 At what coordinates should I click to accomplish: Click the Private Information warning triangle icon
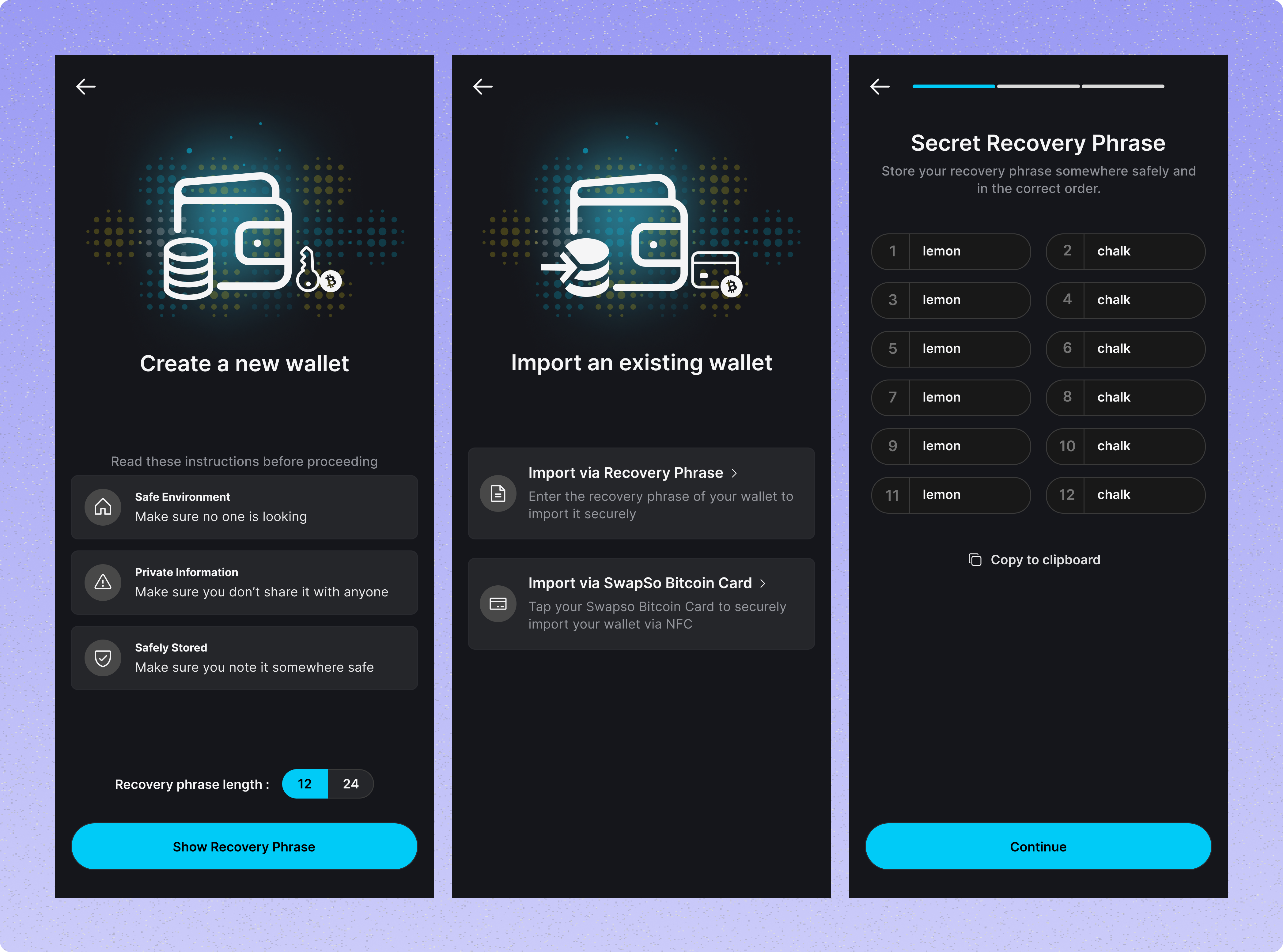[103, 583]
